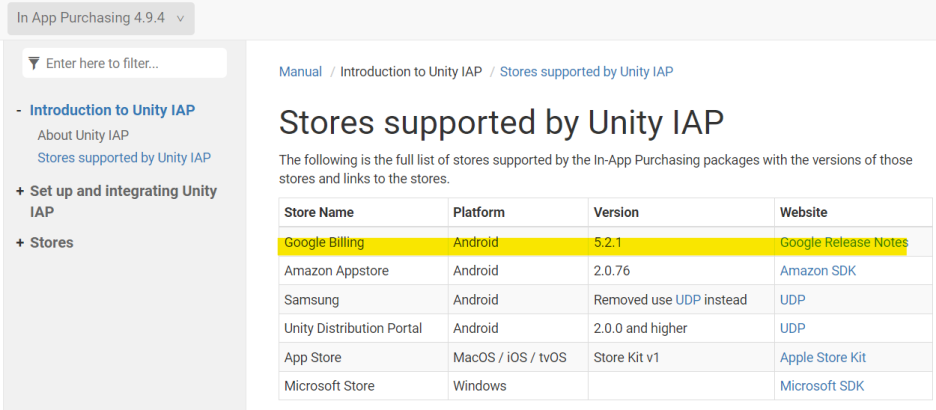936x410 pixels.
Task: Focus the "Enter here to filter..." field
Action: click(130, 64)
